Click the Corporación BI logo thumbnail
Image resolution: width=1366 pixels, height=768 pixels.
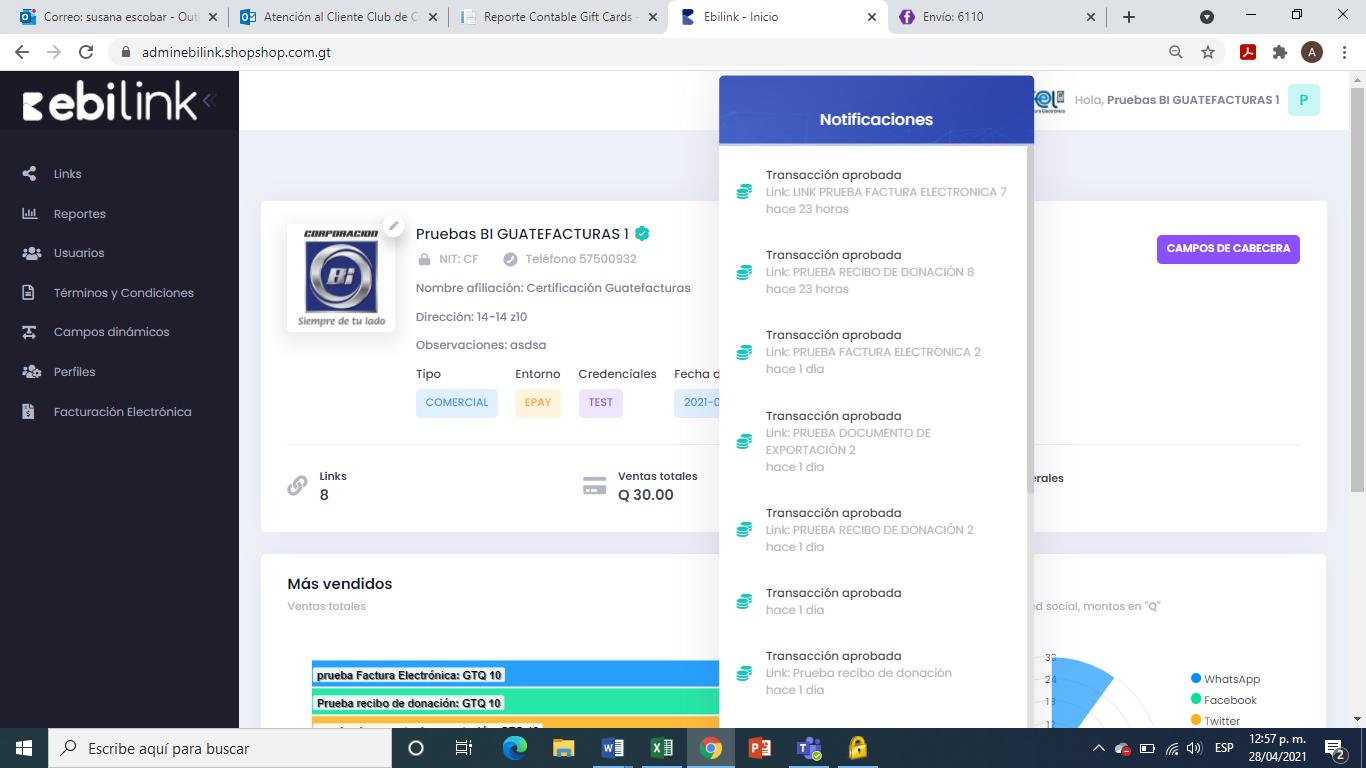[341, 277]
